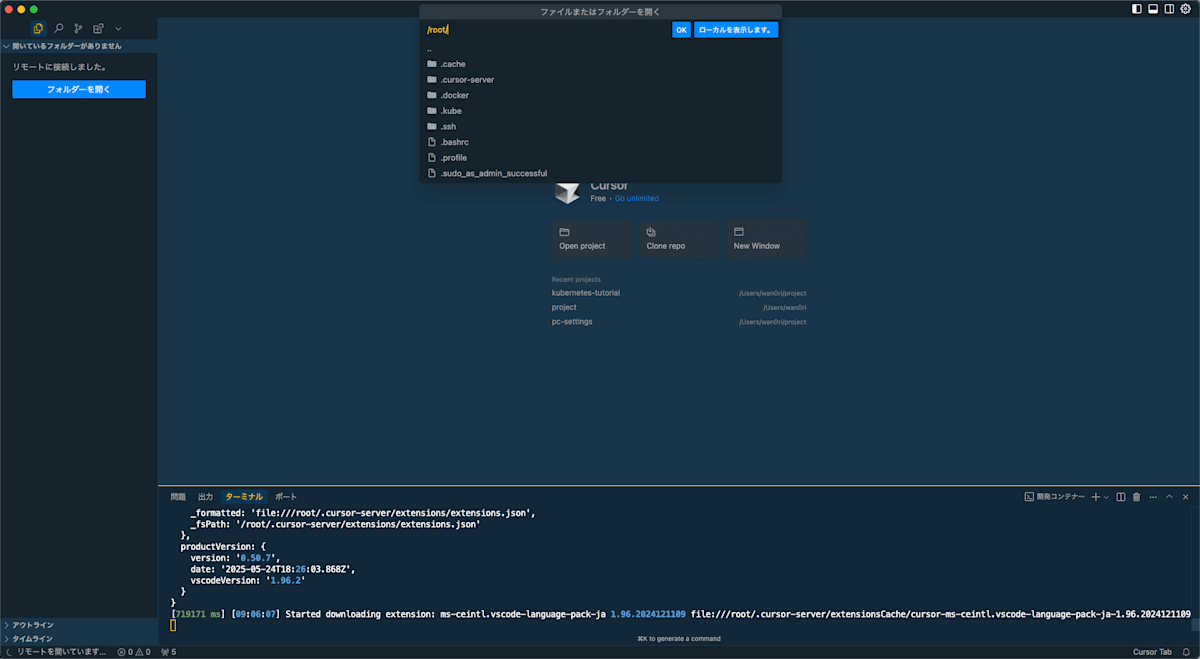Open notifications bell icon
Screen dimensions: 1200x659
coord(1186,652)
